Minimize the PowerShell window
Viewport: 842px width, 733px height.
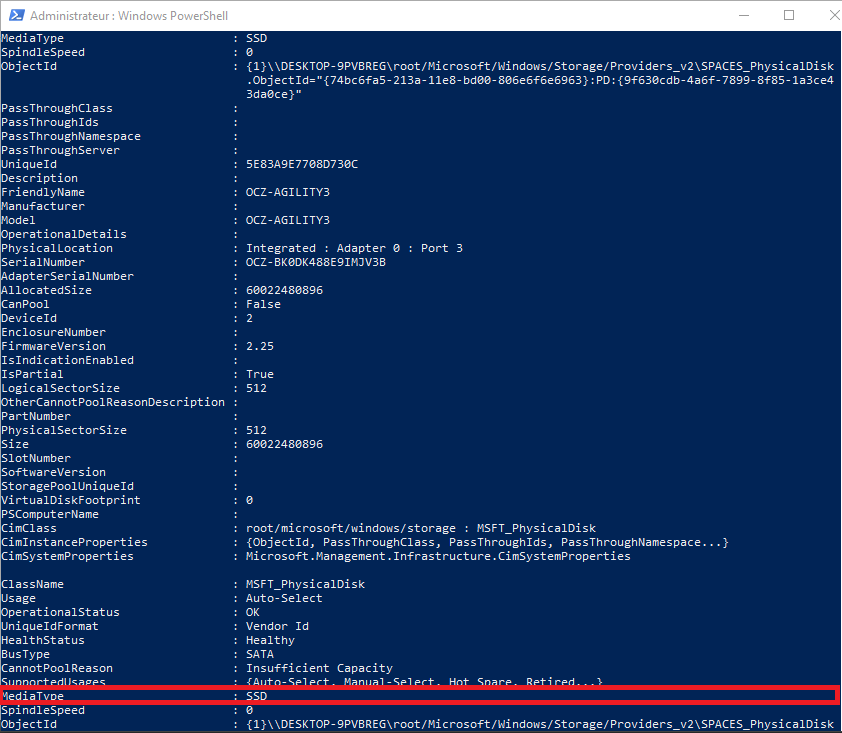coord(744,15)
